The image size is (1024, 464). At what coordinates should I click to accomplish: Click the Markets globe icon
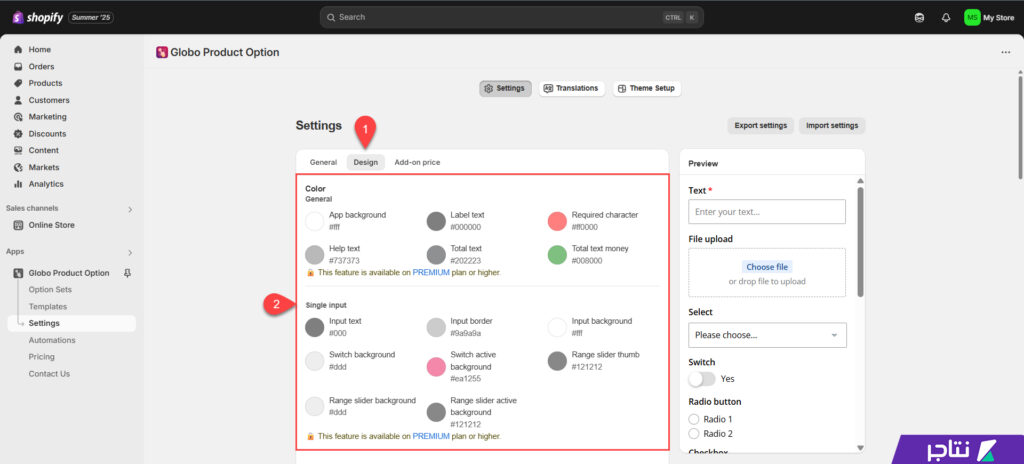click(x=18, y=167)
